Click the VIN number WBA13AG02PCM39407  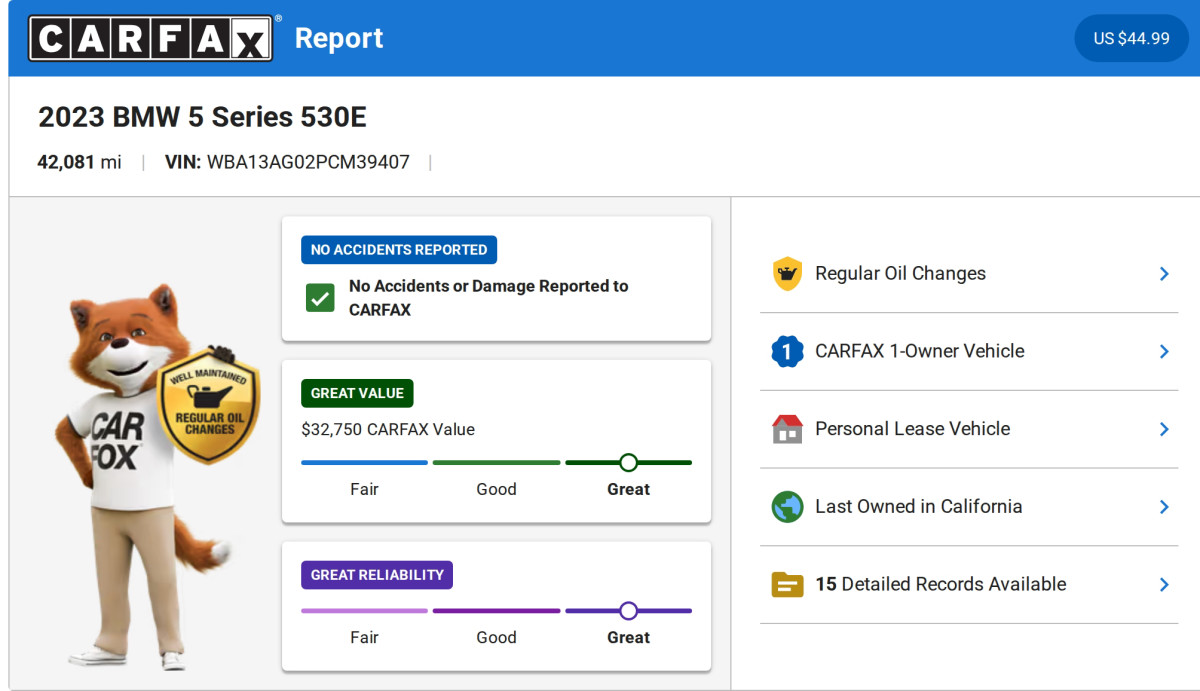click(x=308, y=162)
